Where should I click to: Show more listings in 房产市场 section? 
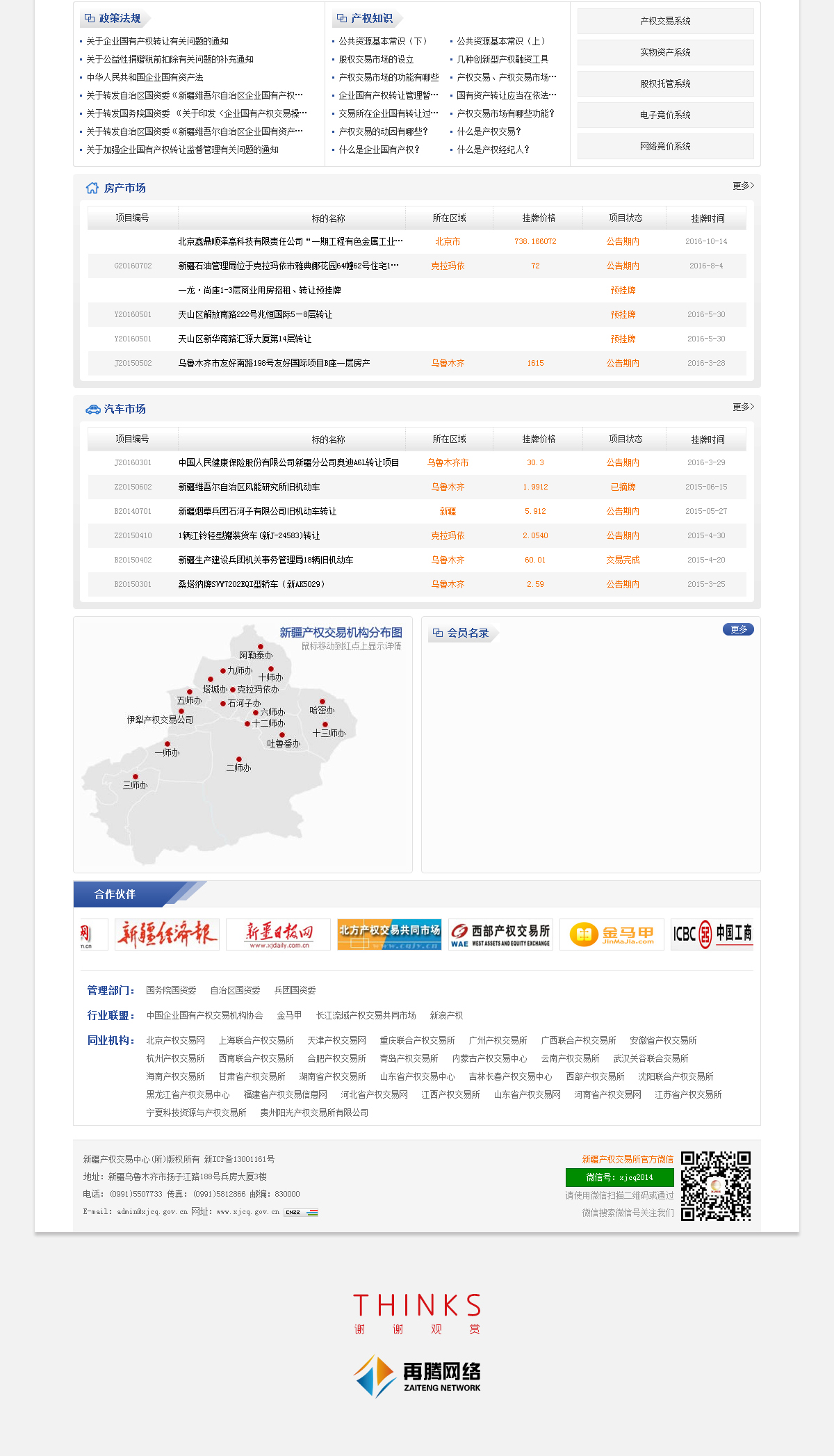[x=743, y=186]
